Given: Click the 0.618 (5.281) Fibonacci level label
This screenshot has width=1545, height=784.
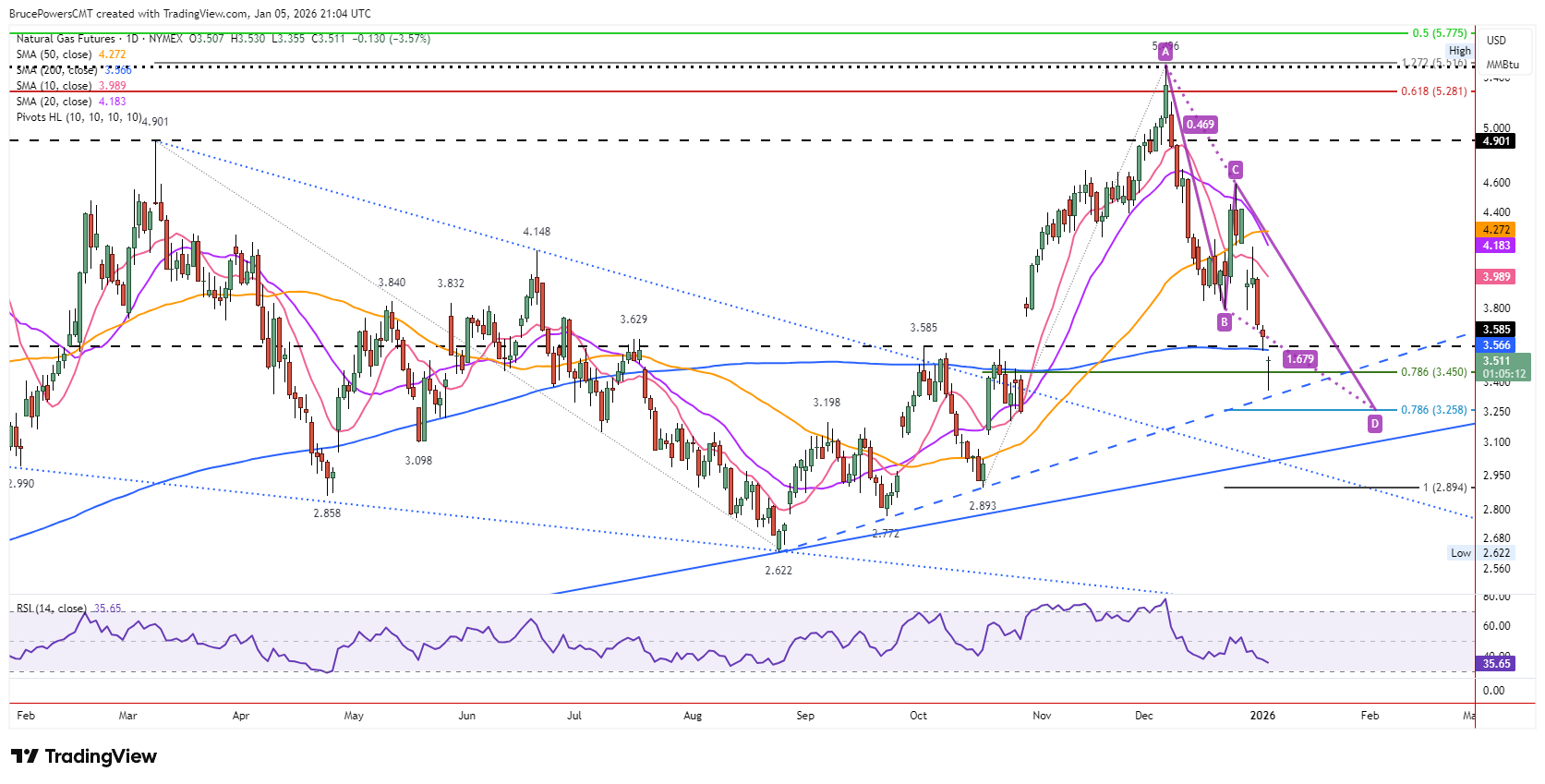Looking at the screenshot, I should [1433, 91].
